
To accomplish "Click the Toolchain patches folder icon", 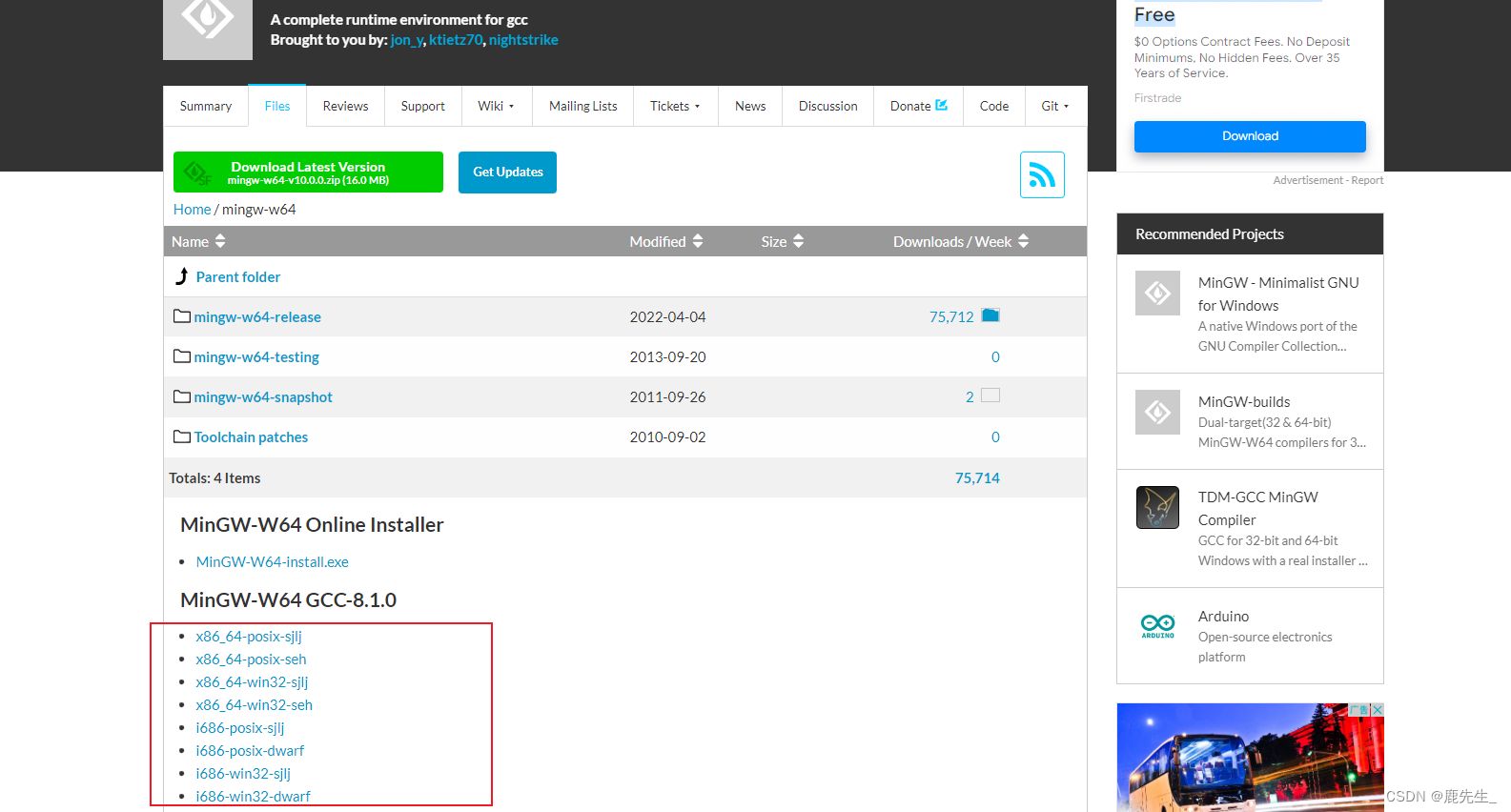I will 181,436.
